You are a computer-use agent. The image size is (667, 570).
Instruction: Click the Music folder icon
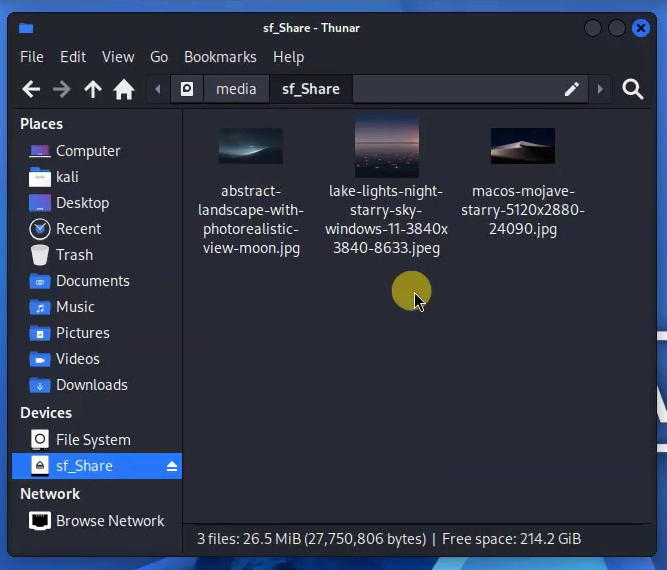40,307
